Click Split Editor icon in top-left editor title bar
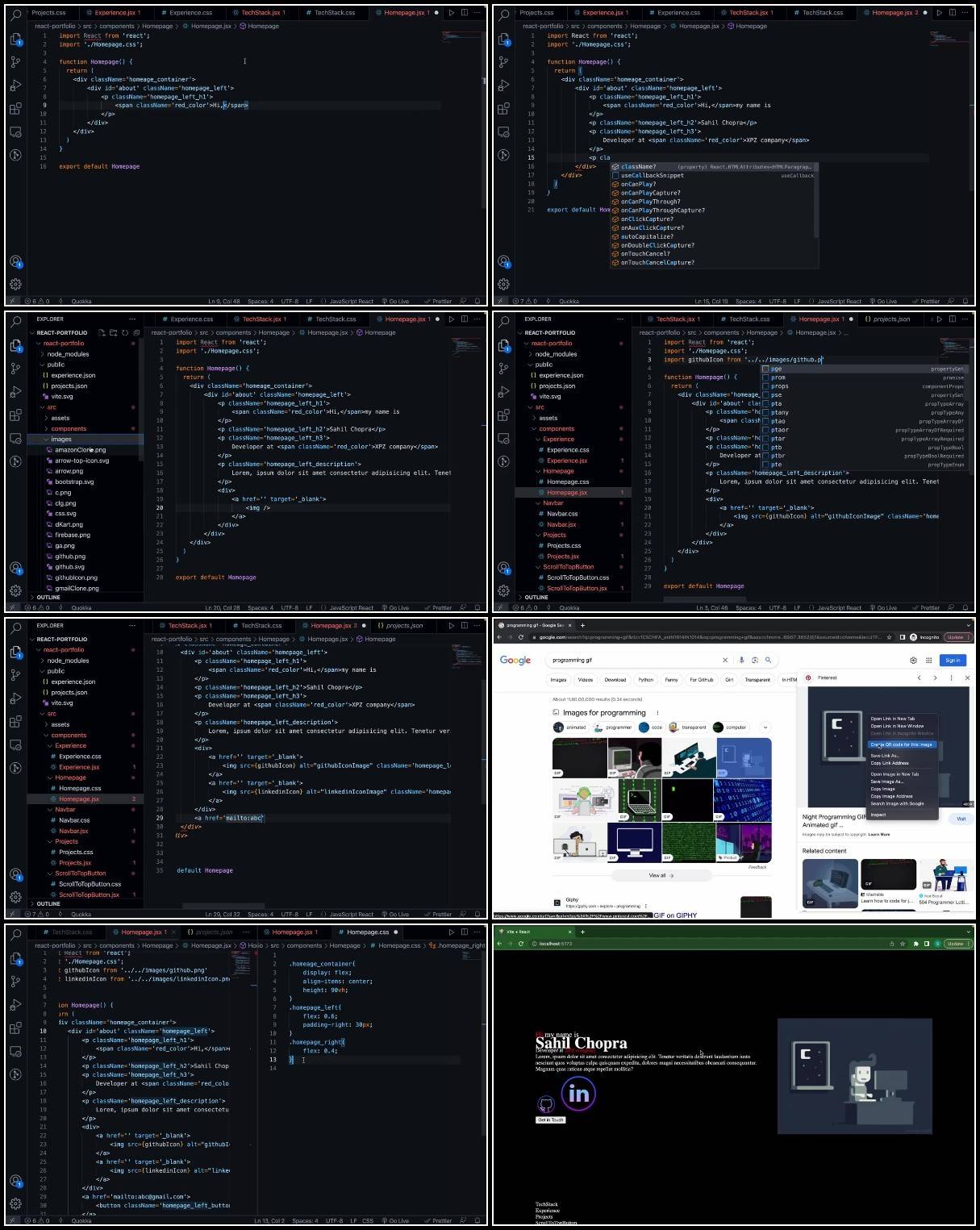Screen dimensions: 980x1230 (x=464, y=13)
